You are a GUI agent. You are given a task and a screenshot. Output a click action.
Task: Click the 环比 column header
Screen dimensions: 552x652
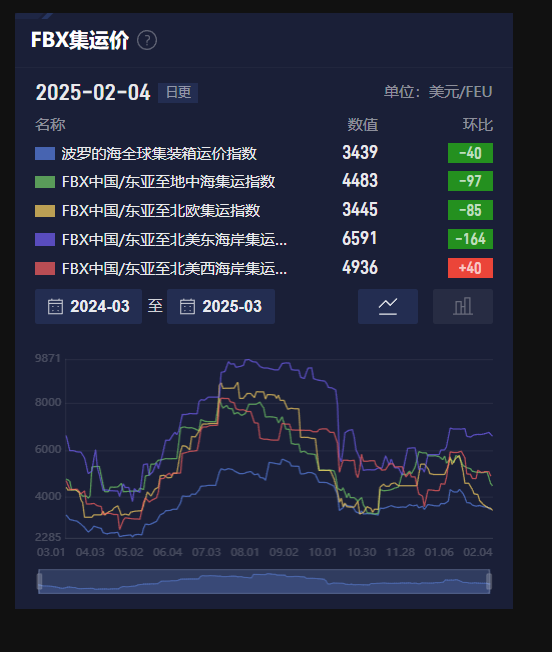[x=478, y=125]
